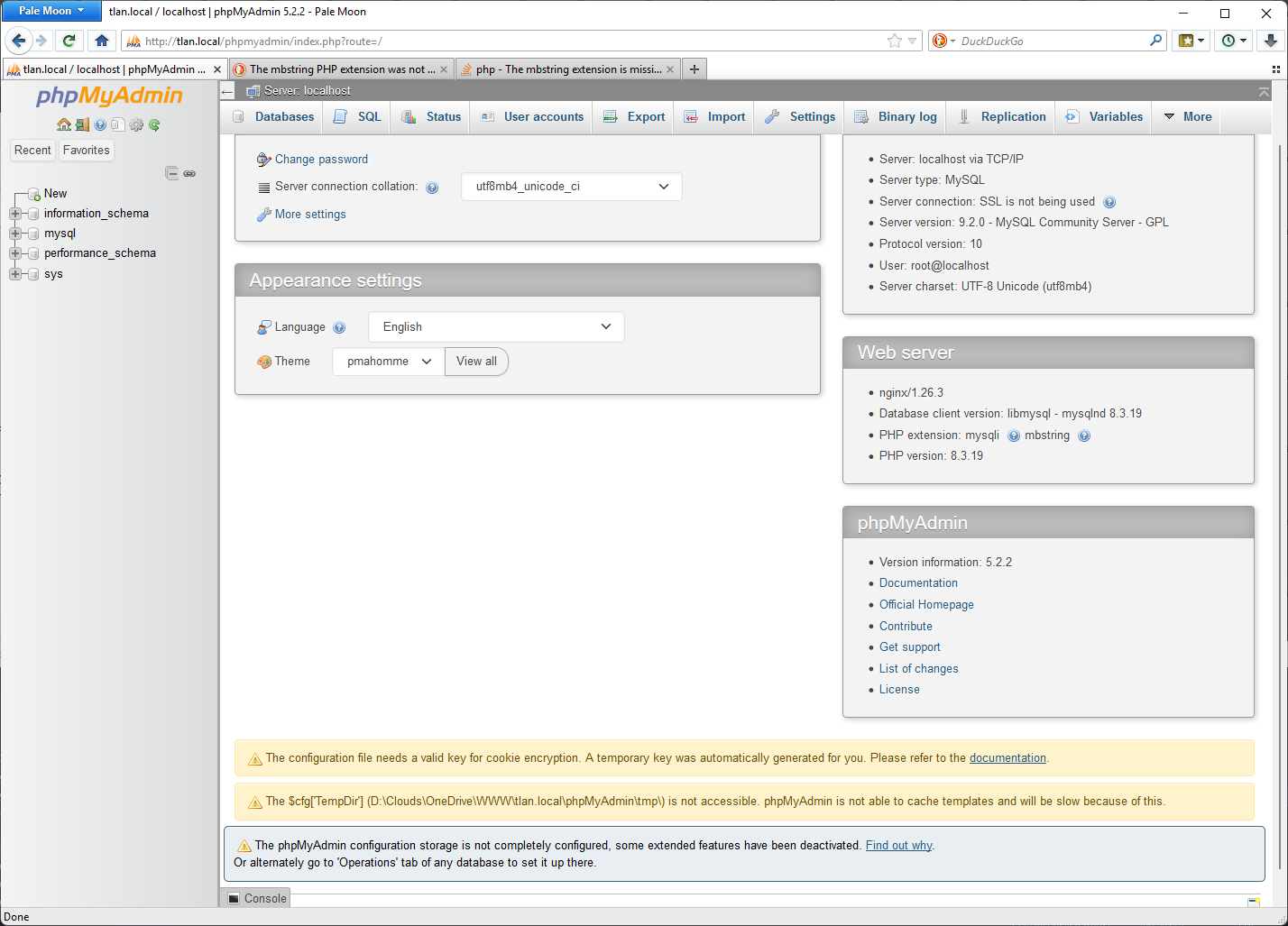This screenshot has width=1288, height=926.
Task: Open the phpMyAdmin documentation question-mark icon in sidebar
Action: click(x=100, y=125)
